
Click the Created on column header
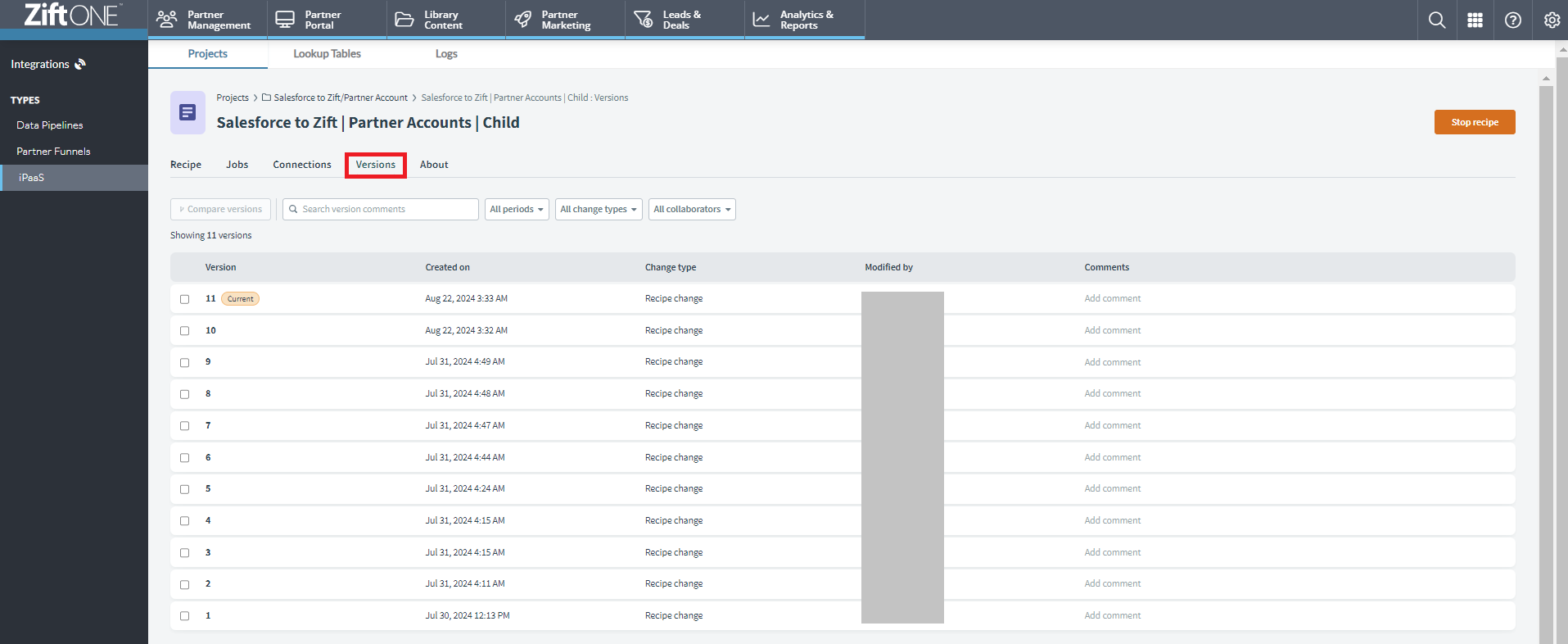coord(448,267)
